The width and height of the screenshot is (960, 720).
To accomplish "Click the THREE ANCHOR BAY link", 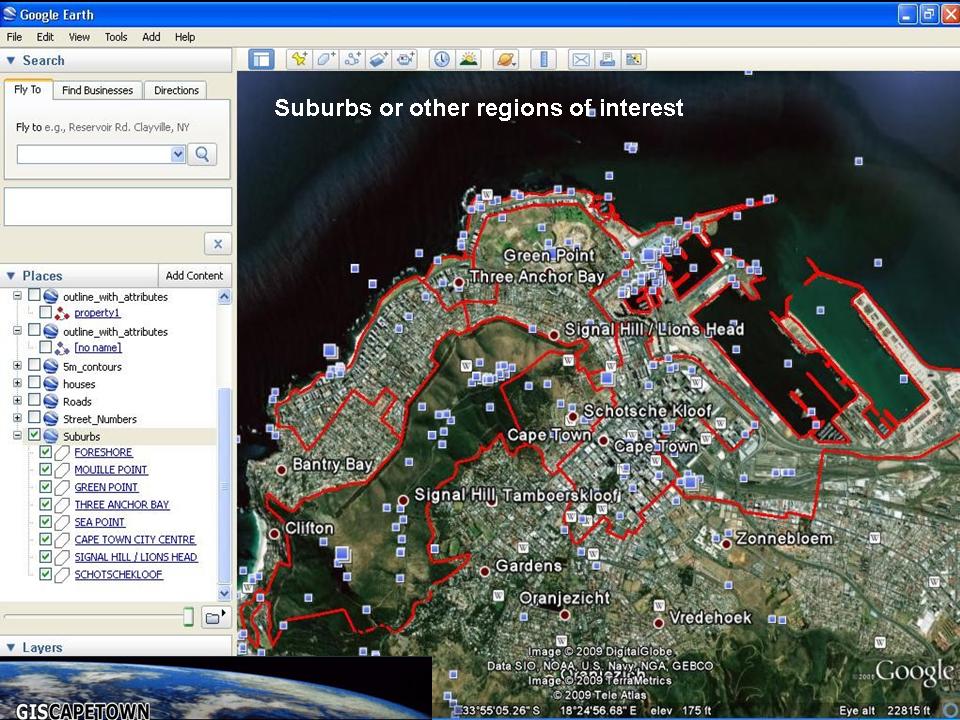I will click(122, 504).
